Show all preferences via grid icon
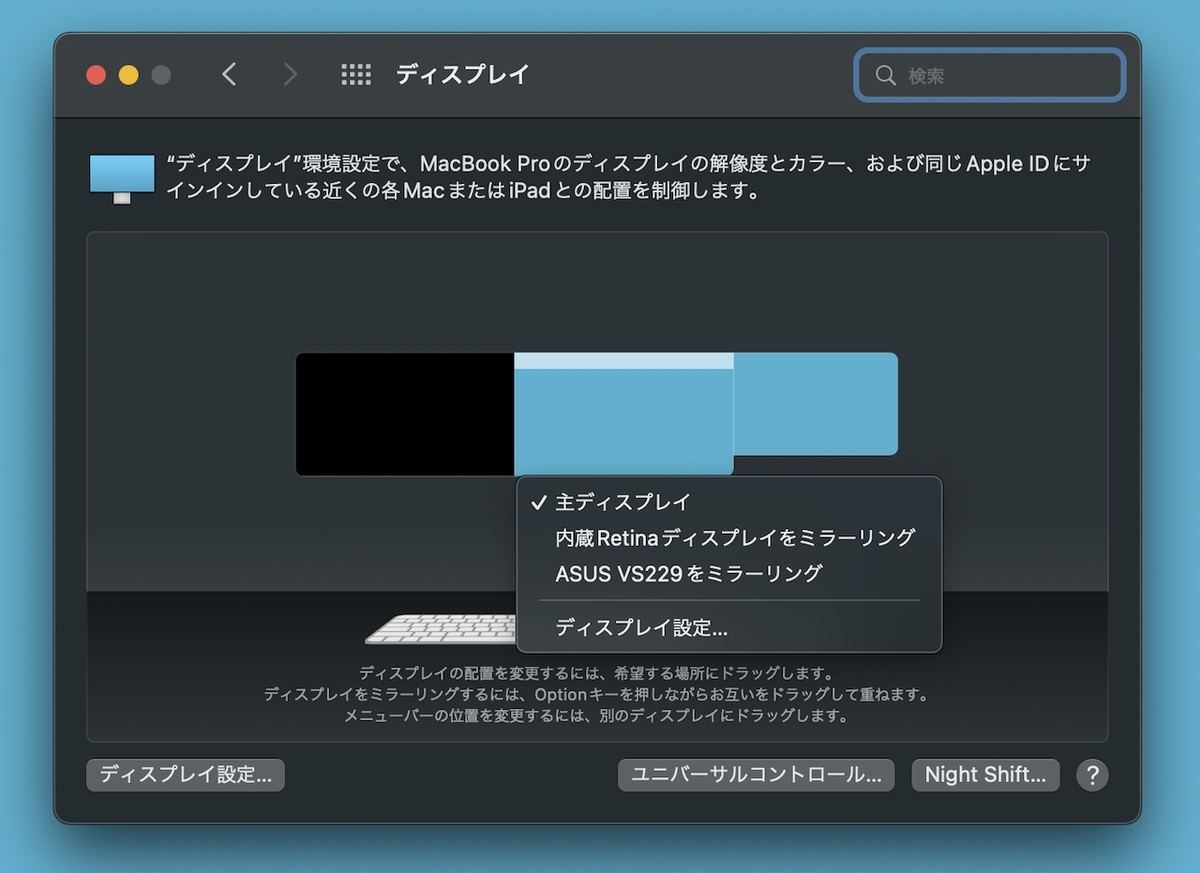Image resolution: width=1200 pixels, height=873 pixels. pyautogui.click(x=356, y=75)
